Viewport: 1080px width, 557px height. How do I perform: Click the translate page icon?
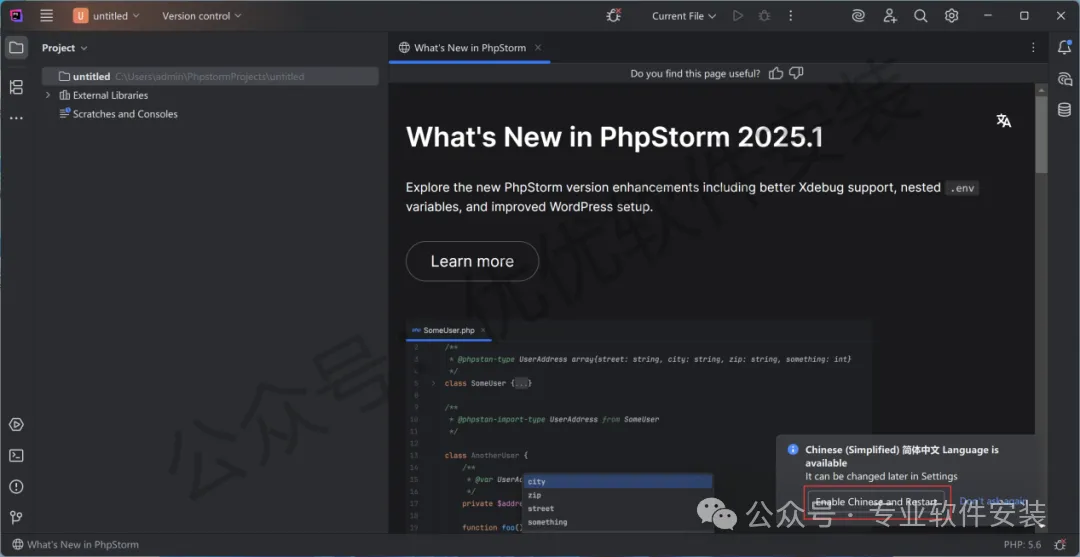point(1004,120)
